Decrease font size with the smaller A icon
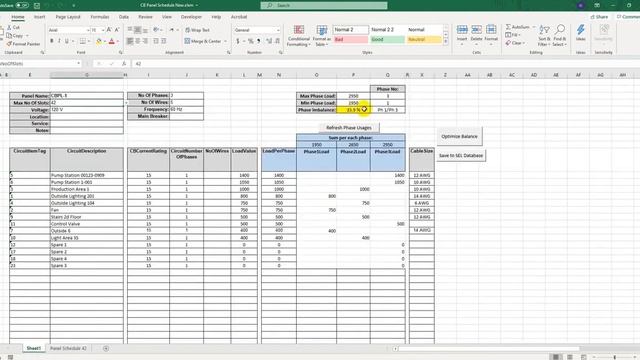This screenshot has width=640, height=360. point(117,30)
